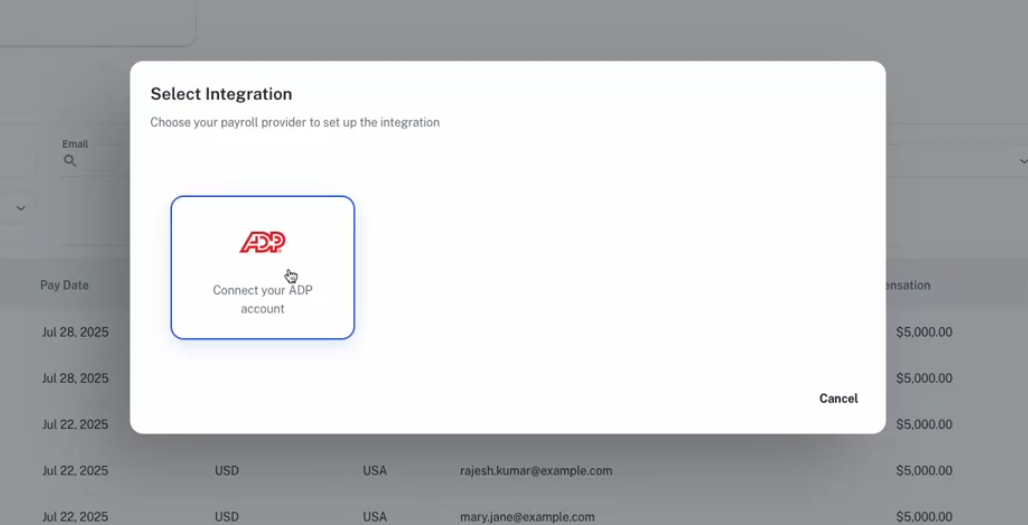Click 'Choose your payroll provider' subtitle text
This screenshot has height=525, width=1028.
click(x=294, y=122)
